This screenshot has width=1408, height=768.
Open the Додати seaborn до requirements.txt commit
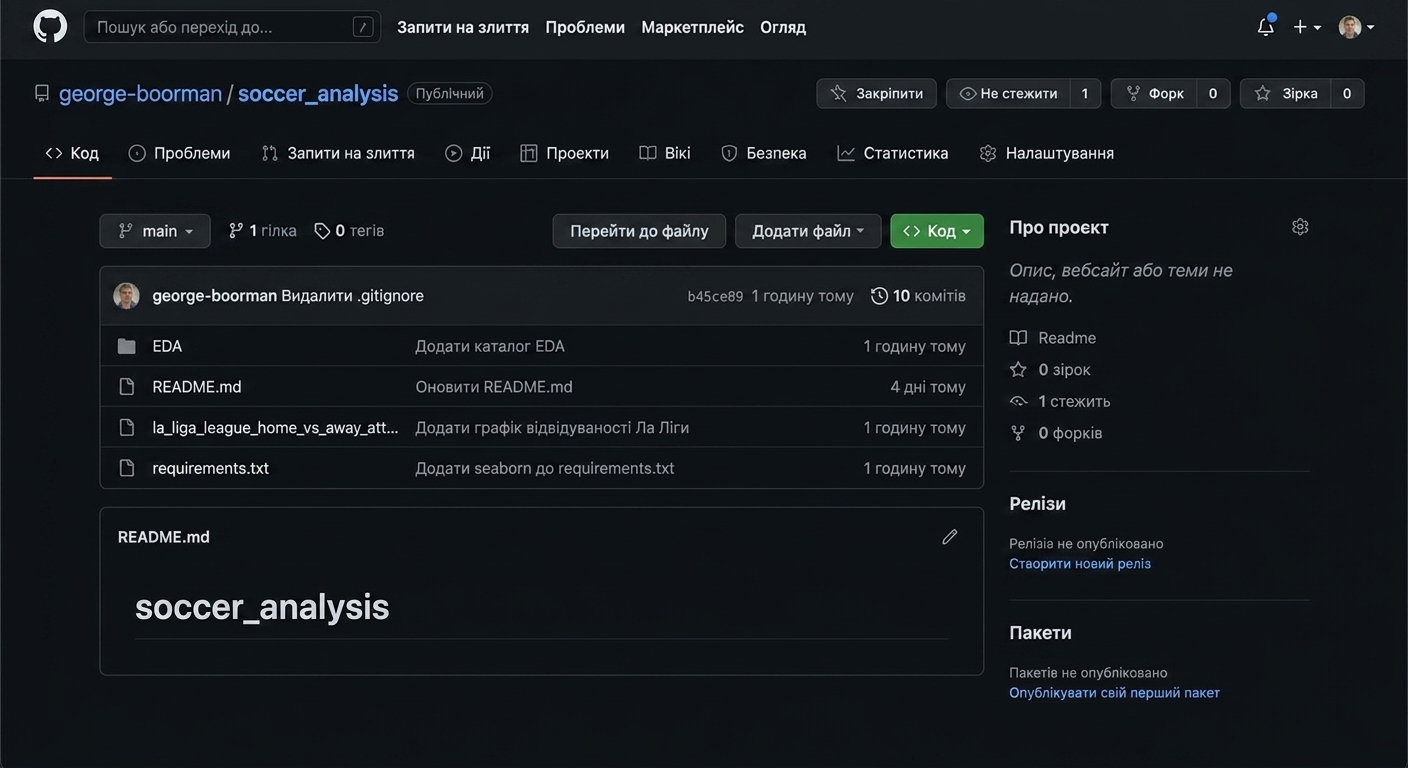(545, 468)
